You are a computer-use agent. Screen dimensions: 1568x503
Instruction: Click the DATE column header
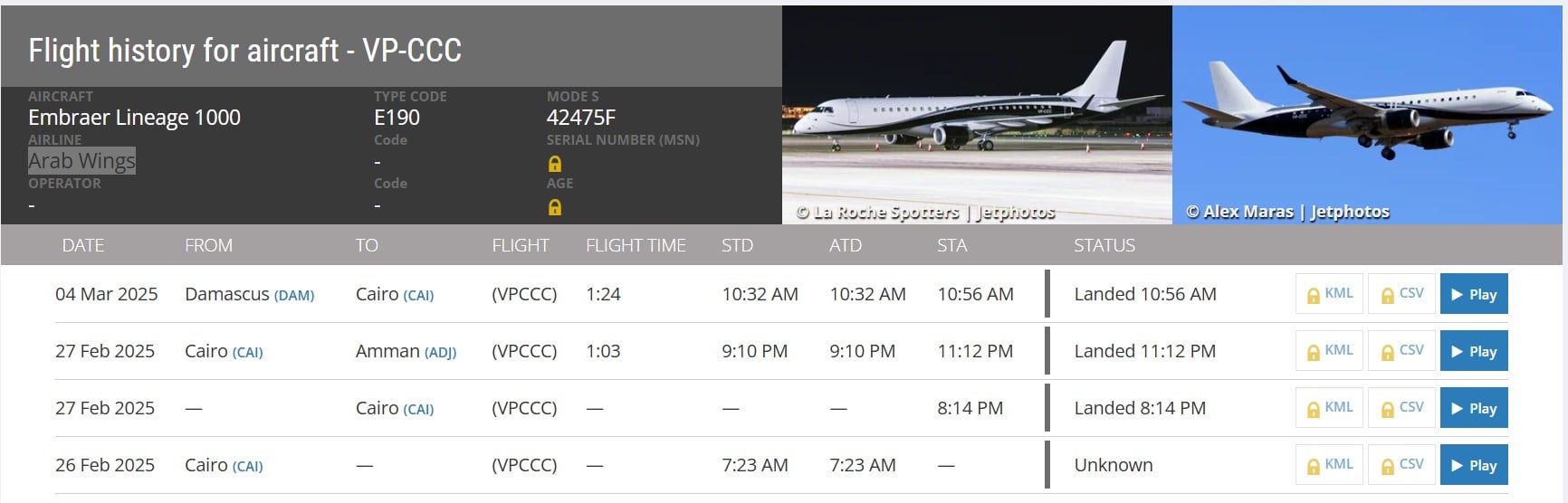[x=82, y=245]
